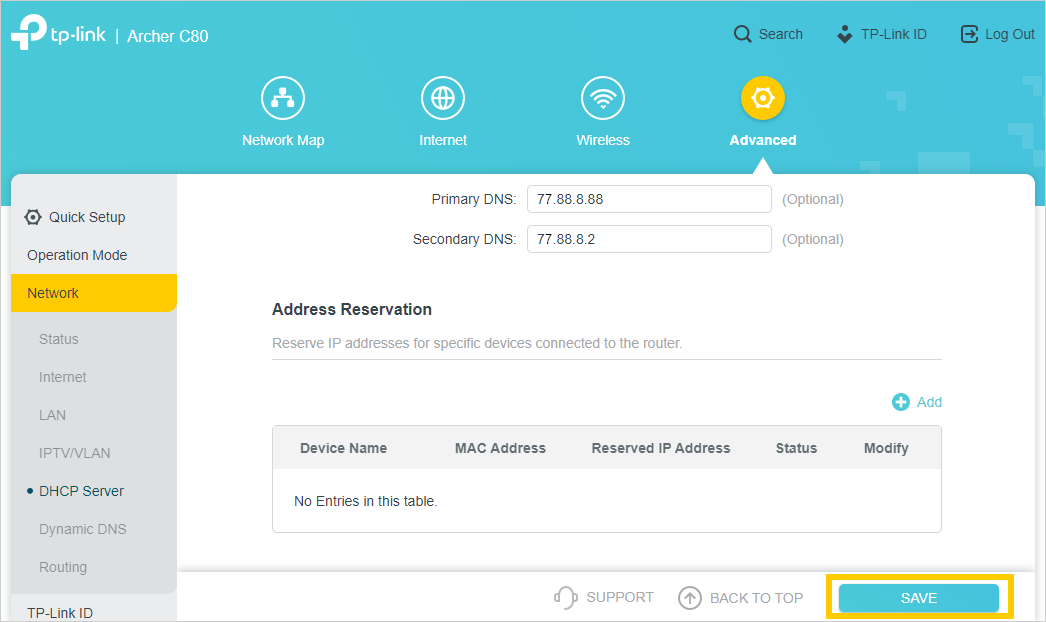
Task: Select Operation Mode in sidebar
Action: tap(77, 255)
